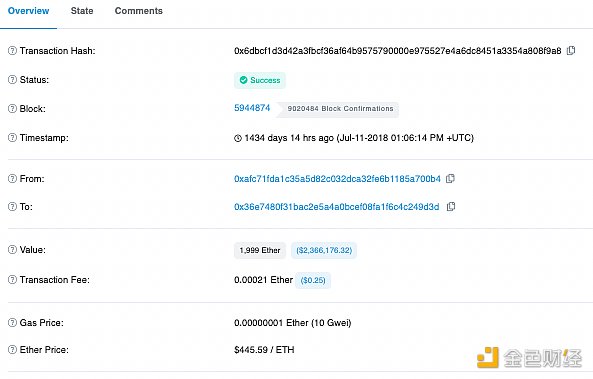
Task: Open block 5944874 link
Action: point(252,108)
